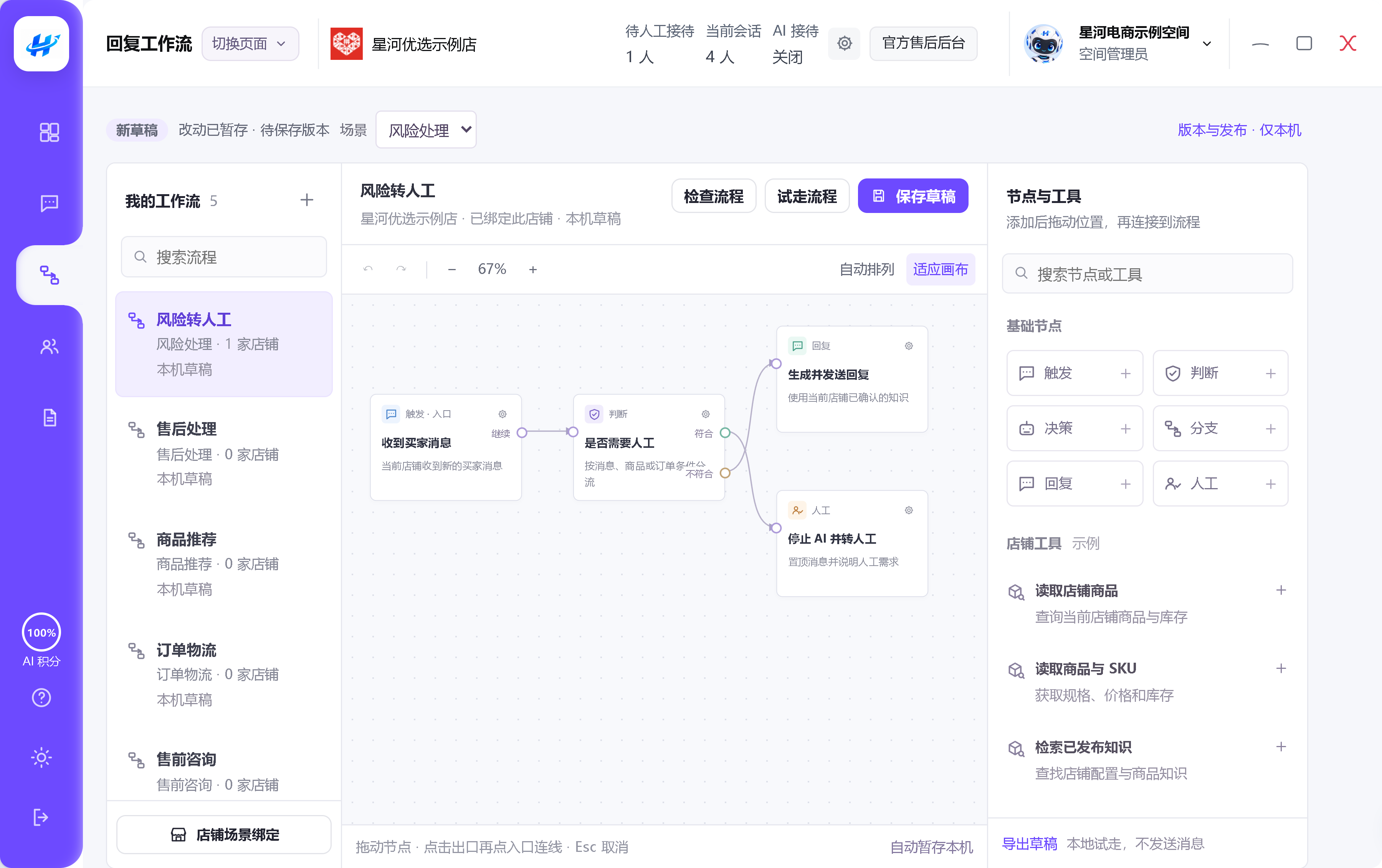Screen dimensions: 1382x868
Task: Select the 商品推荐 workflow
Action: pyautogui.click(x=224, y=564)
